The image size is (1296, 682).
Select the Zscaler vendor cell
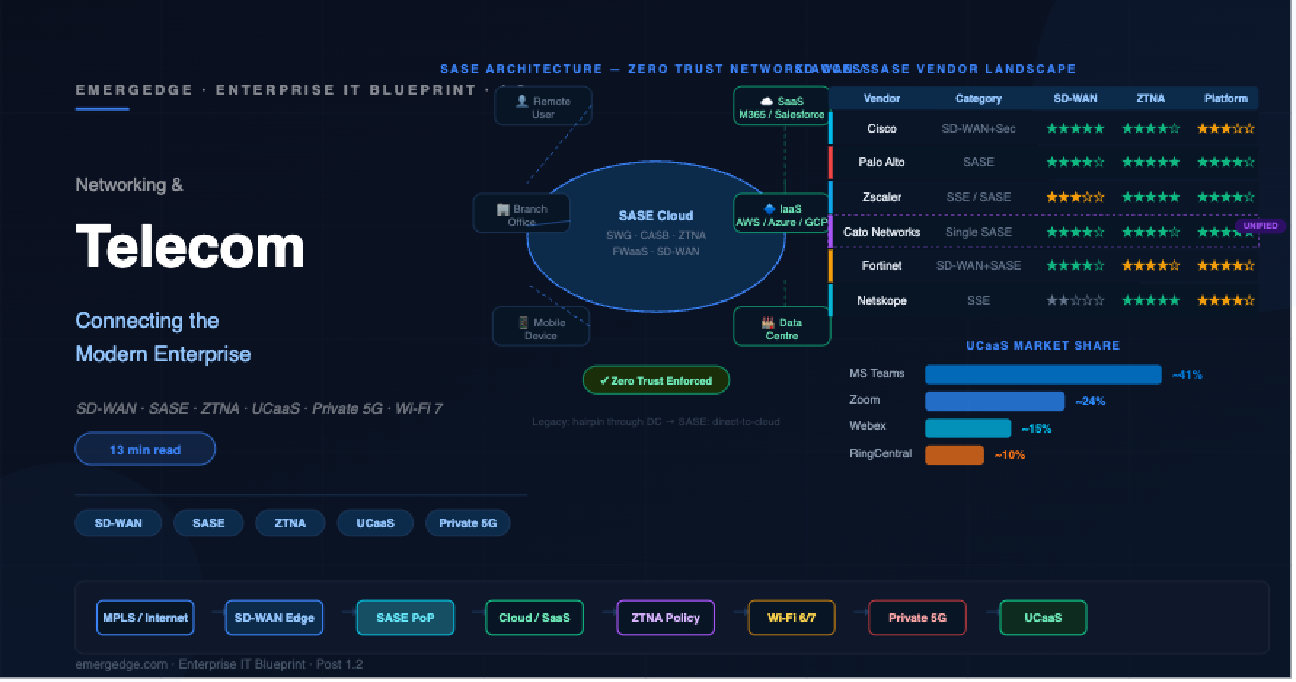pos(882,197)
